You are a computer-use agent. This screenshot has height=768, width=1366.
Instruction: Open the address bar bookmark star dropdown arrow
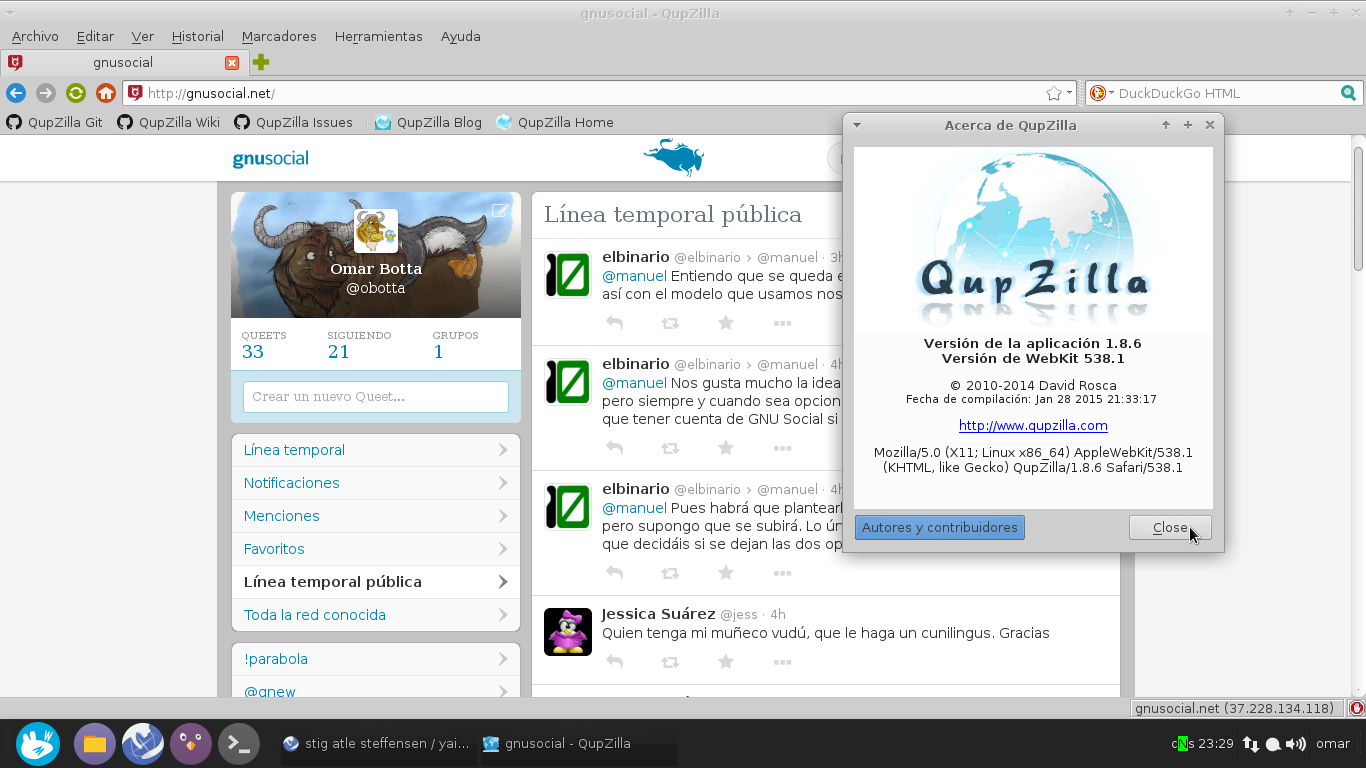pos(1069,93)
